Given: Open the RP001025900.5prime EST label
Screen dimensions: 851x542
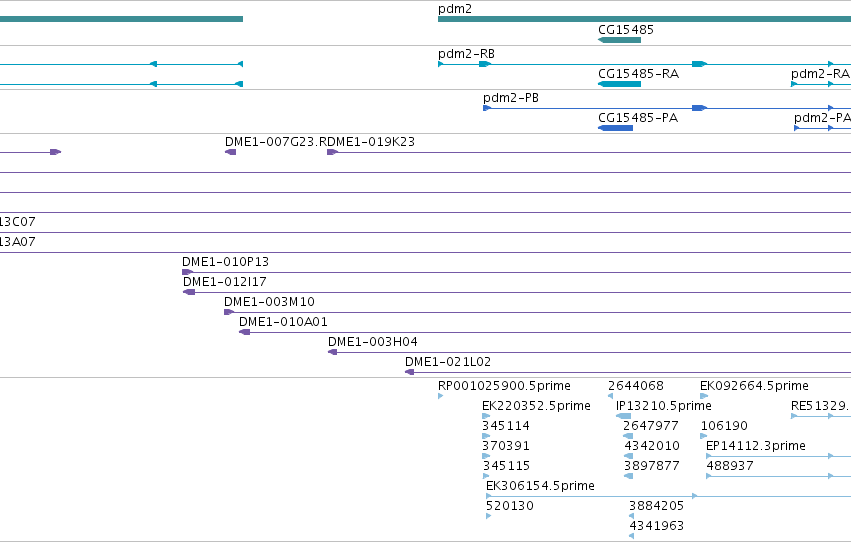Looking at the screenshot, I should 504,386.
